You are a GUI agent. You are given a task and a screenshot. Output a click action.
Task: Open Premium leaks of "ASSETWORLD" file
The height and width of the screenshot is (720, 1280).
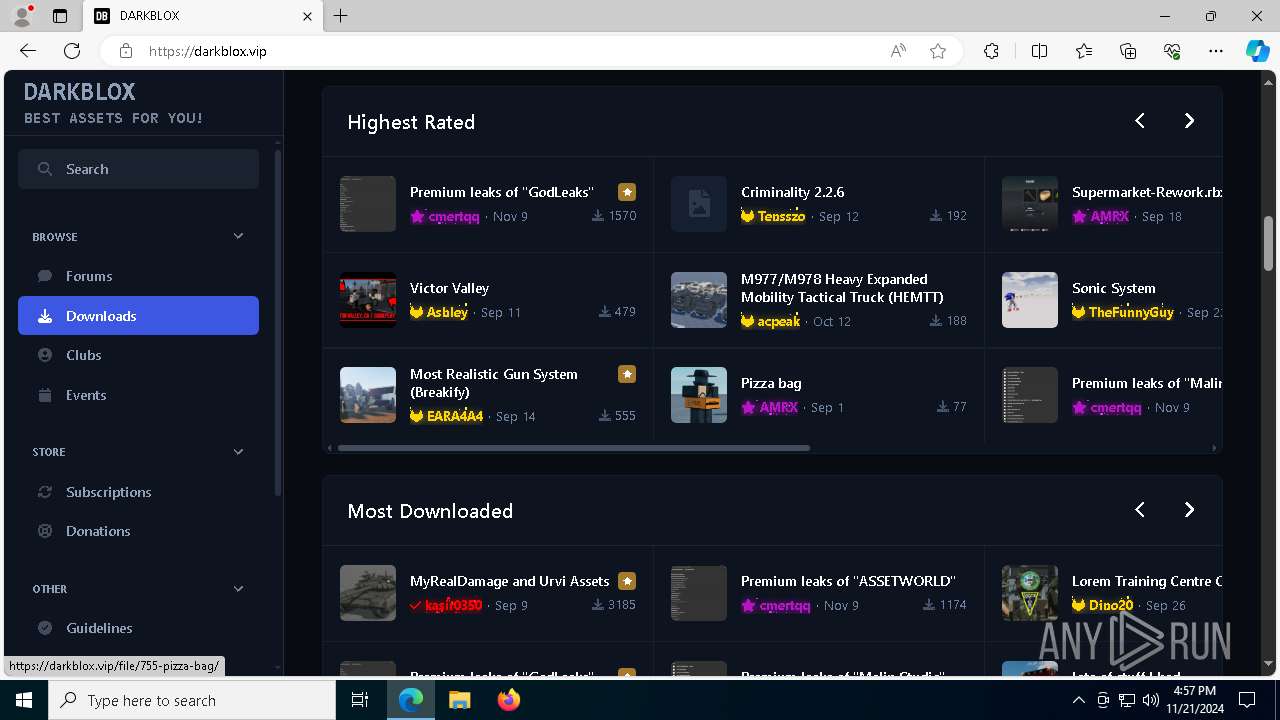click(x=848, y=581)
